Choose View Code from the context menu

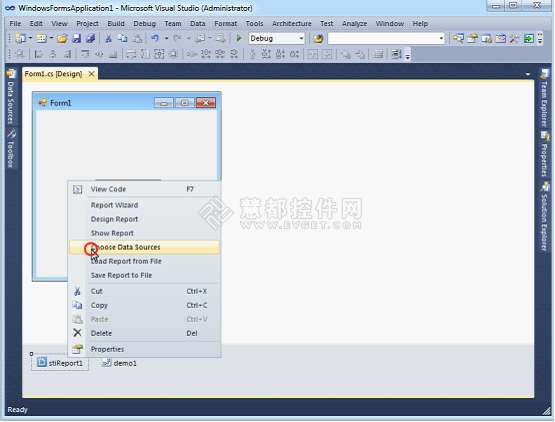click(x=144, y=189)
